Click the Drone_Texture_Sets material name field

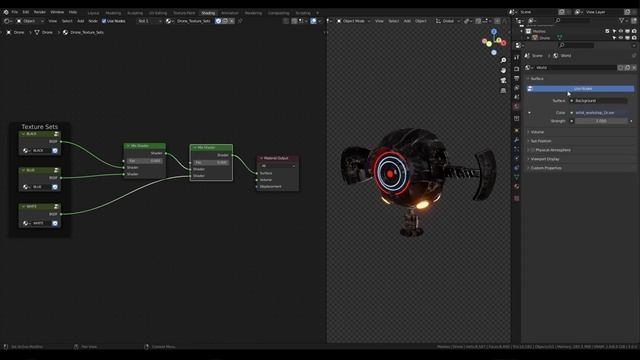pos(194,21)
